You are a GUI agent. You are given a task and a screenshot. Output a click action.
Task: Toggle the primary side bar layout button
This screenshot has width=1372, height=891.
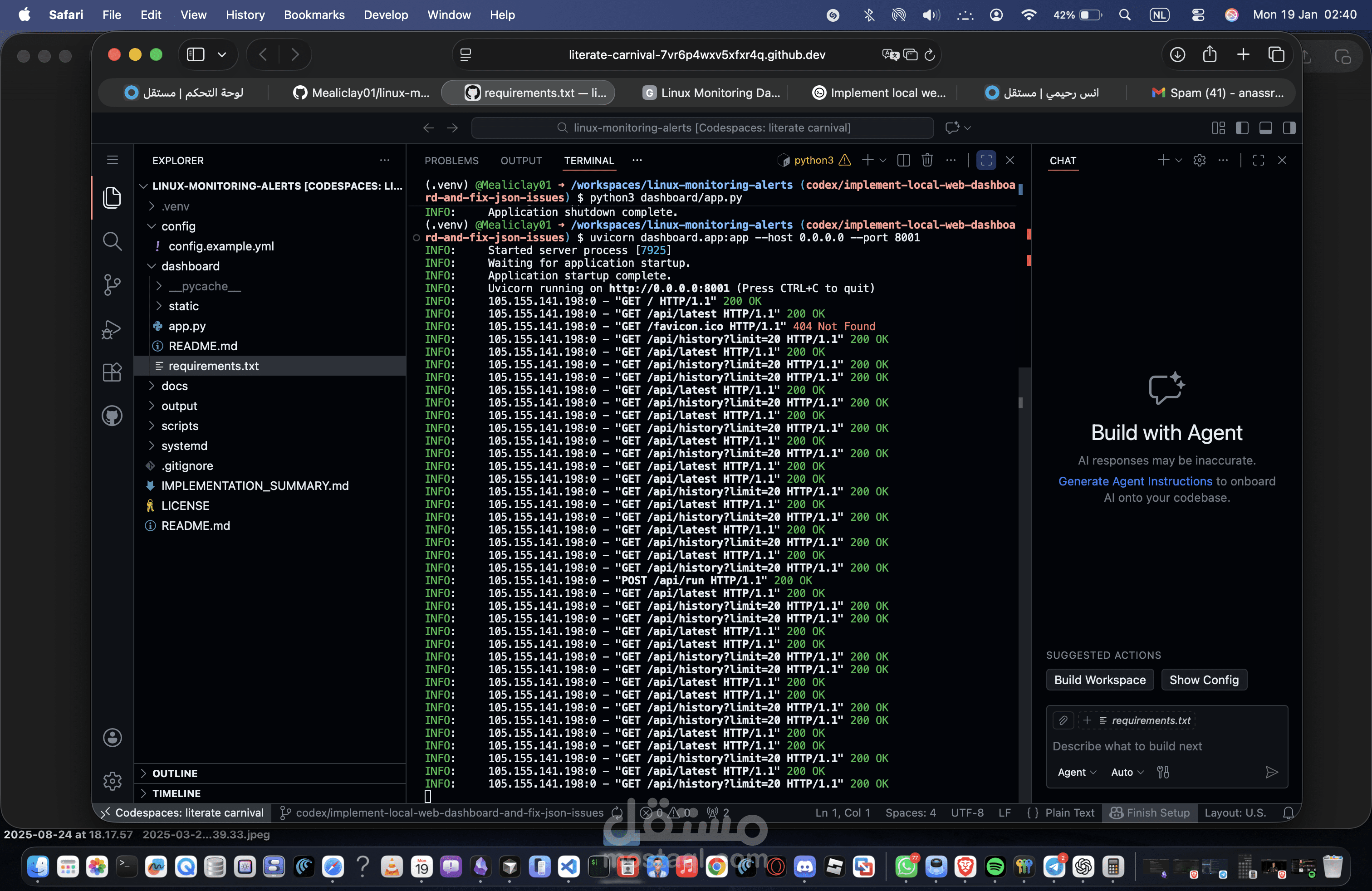(x=1242, y=128)
